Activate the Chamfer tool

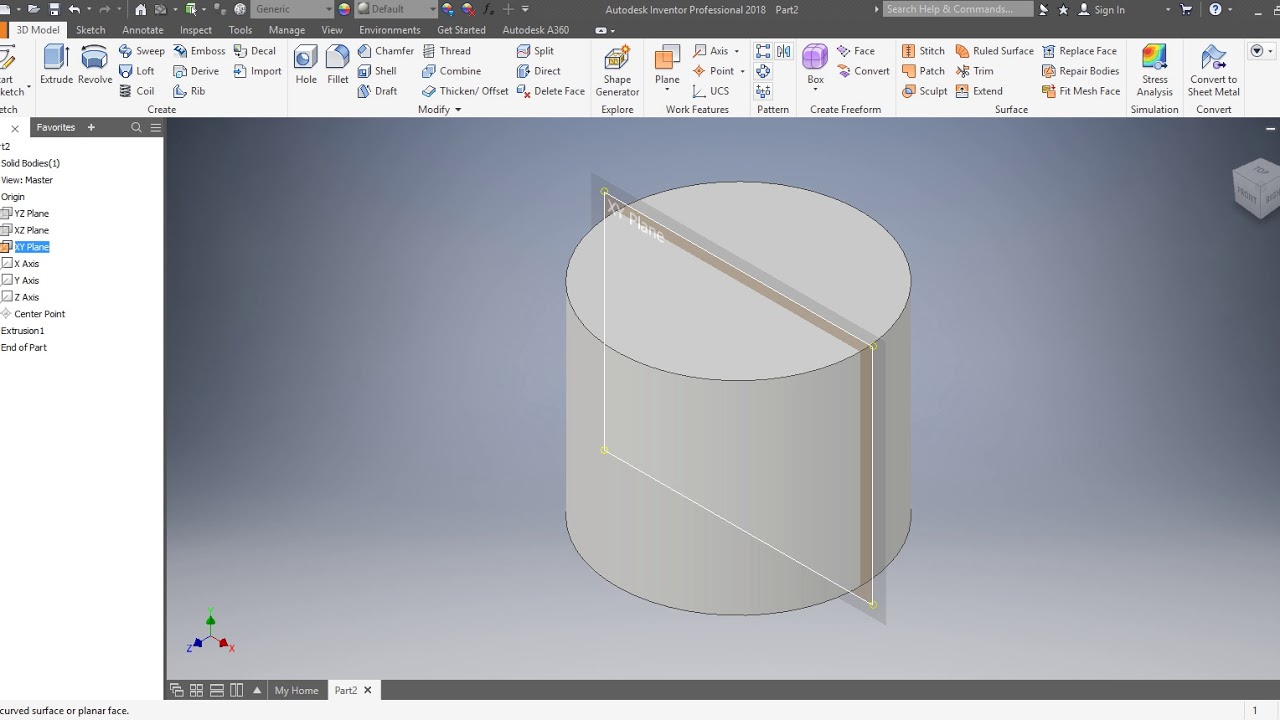385,51
